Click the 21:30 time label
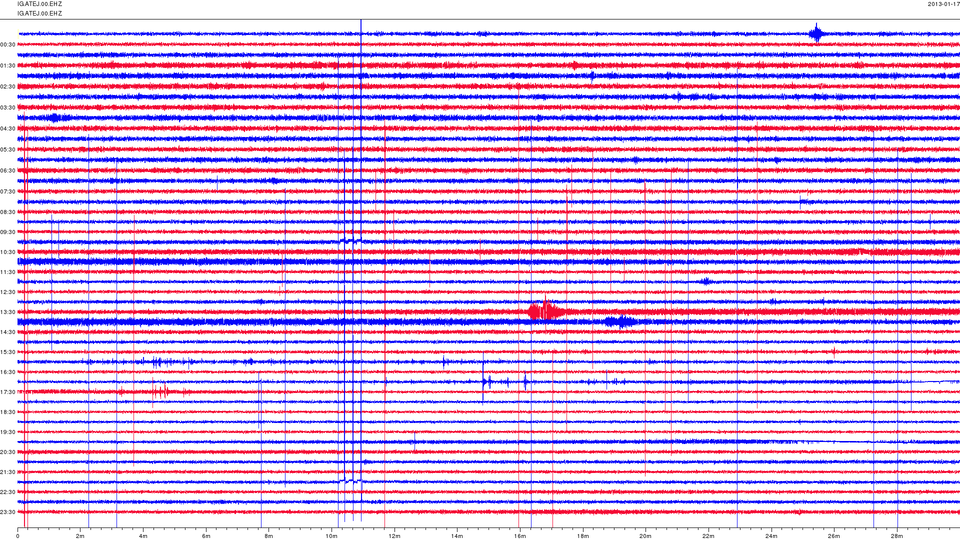The image size is (960, 540). click(7, 472)
